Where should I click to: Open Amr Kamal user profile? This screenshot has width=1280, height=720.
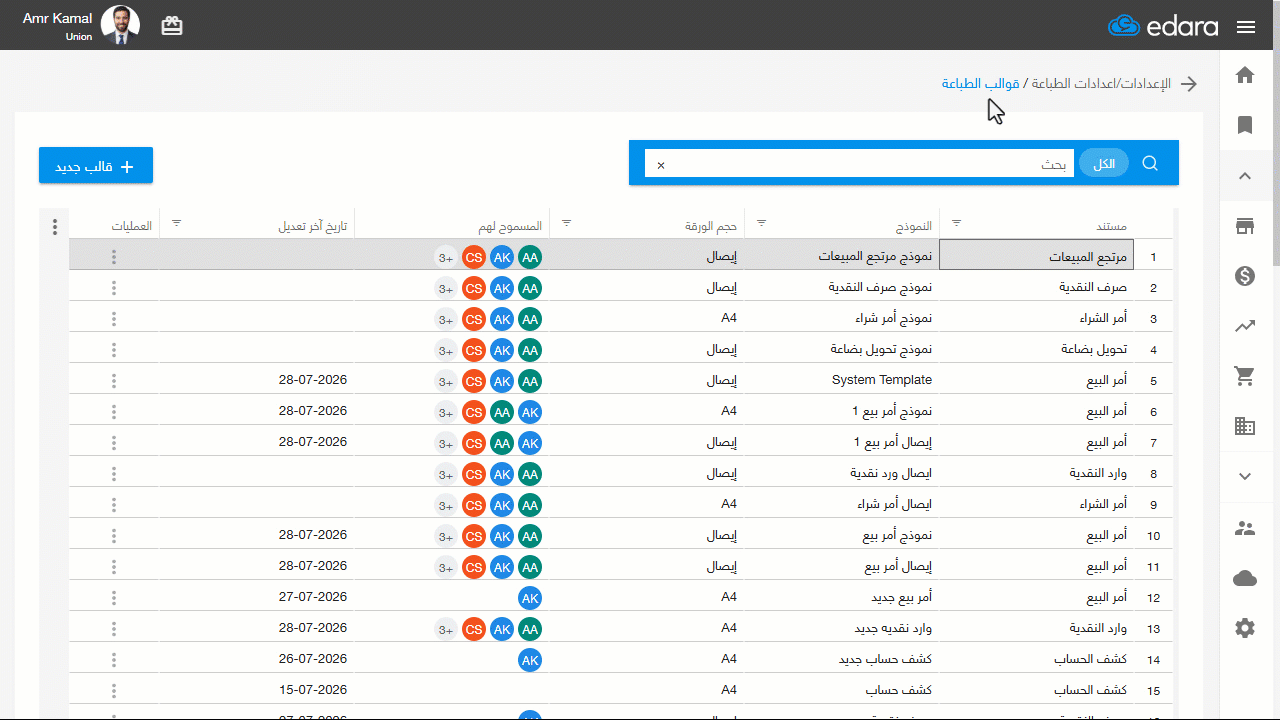coord(82,26)
